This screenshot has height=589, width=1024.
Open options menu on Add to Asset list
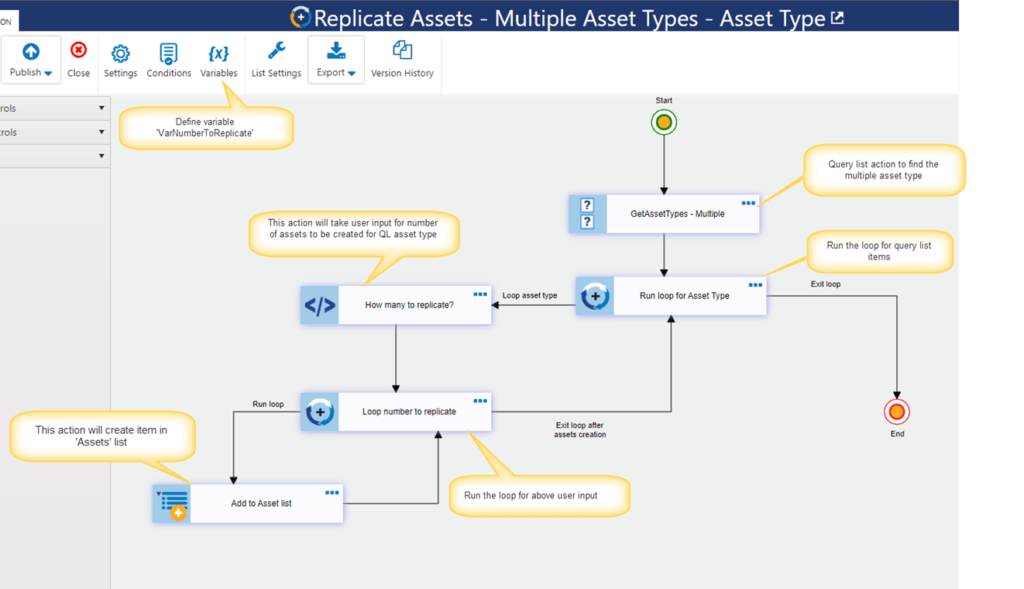tap(332, 493)
